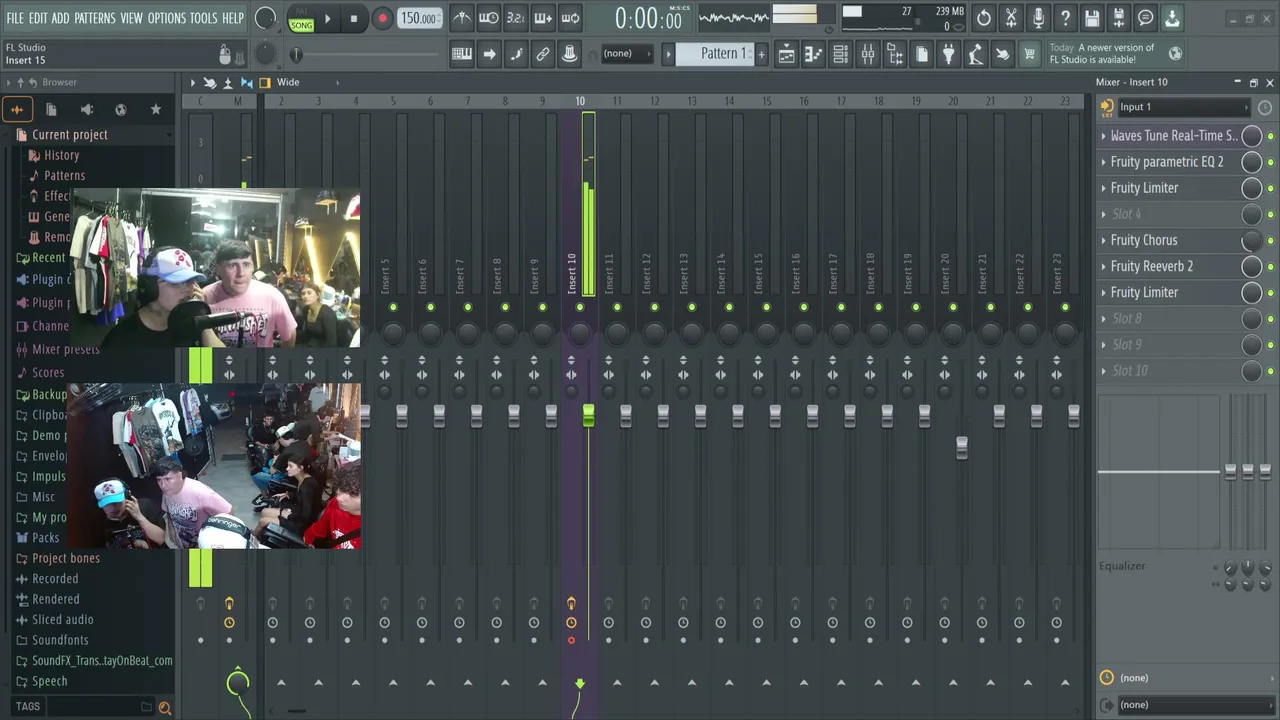
Task: Open the EDIT menu
Action: tap(38, 18)
